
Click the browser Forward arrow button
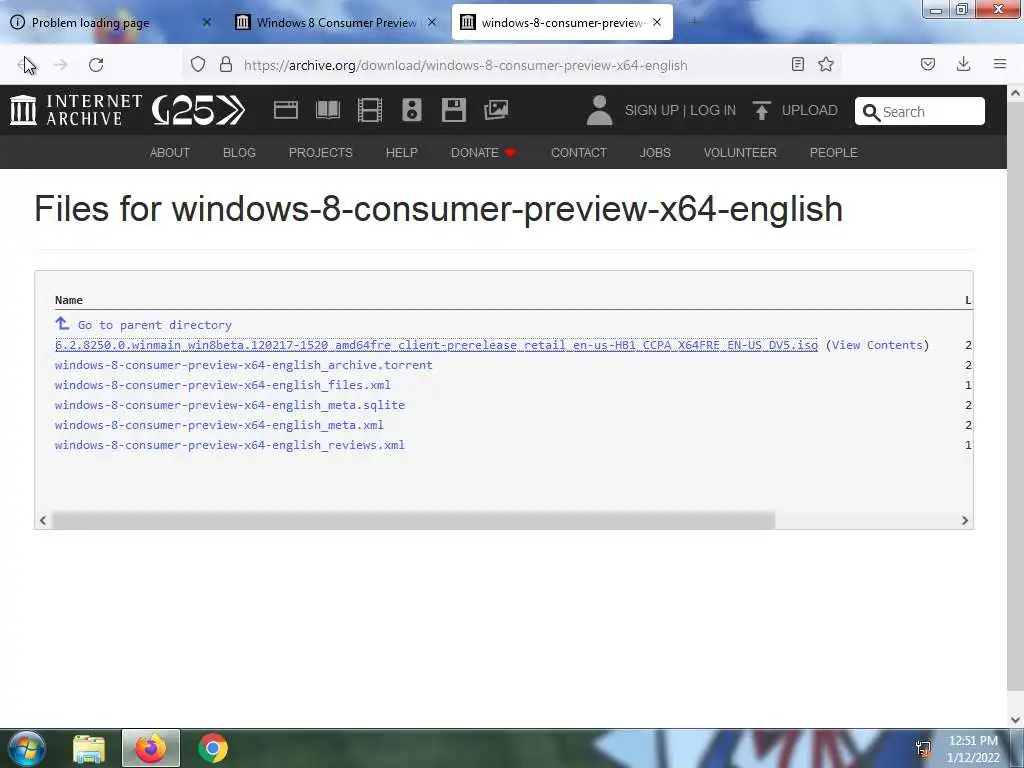pos(60,65)
